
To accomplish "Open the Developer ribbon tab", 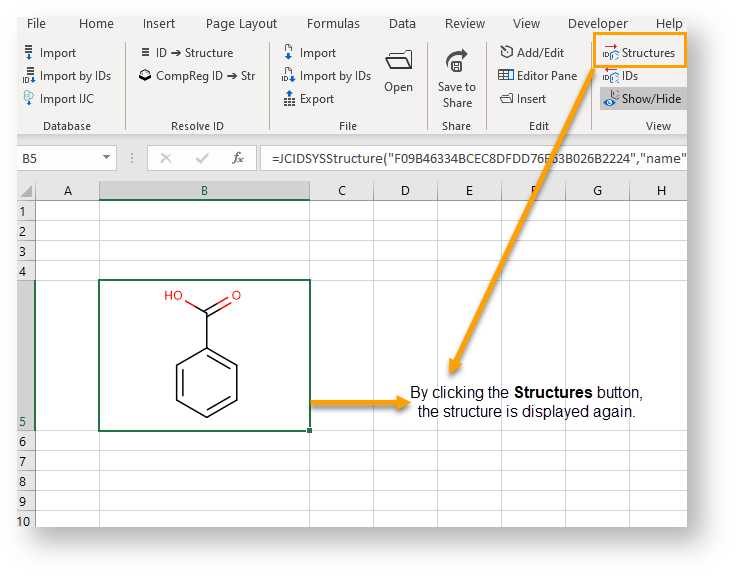I will coord(598,24).
